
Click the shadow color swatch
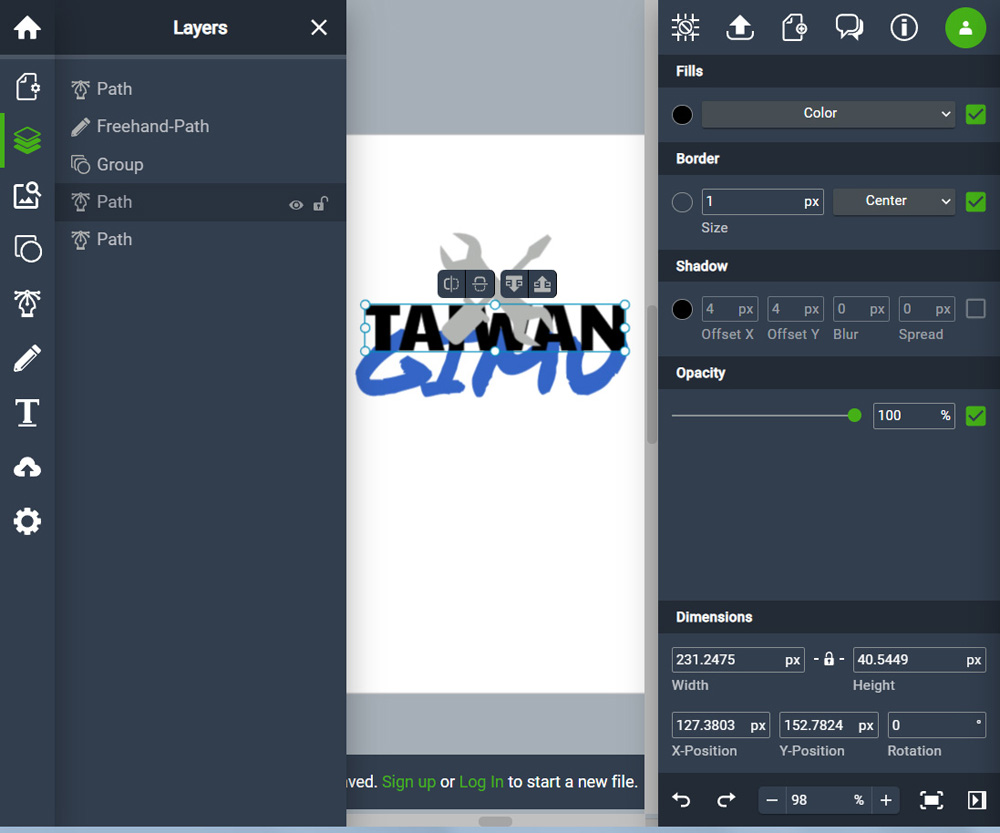682,309
